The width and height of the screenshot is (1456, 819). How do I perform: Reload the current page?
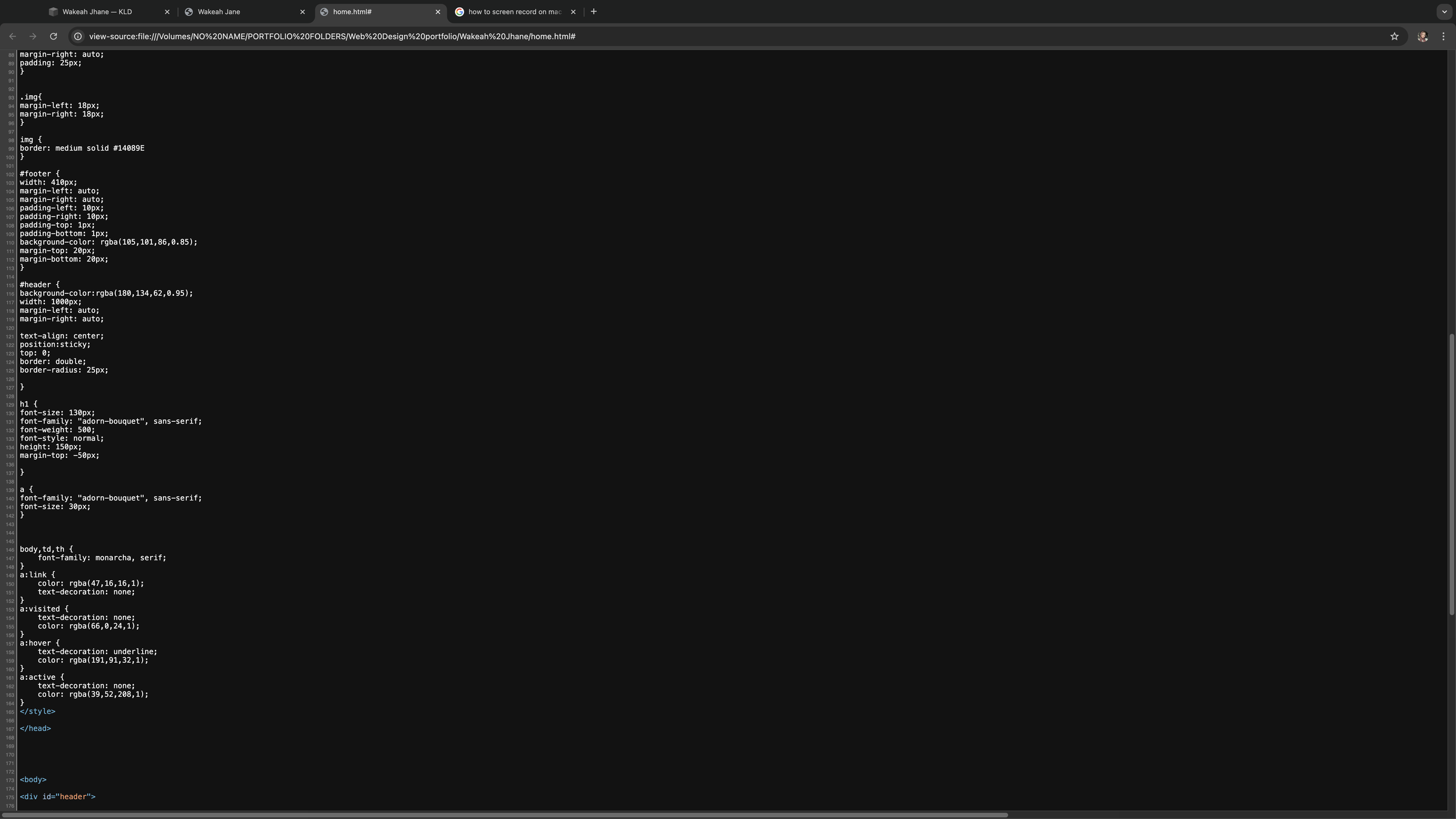point(54,36)
